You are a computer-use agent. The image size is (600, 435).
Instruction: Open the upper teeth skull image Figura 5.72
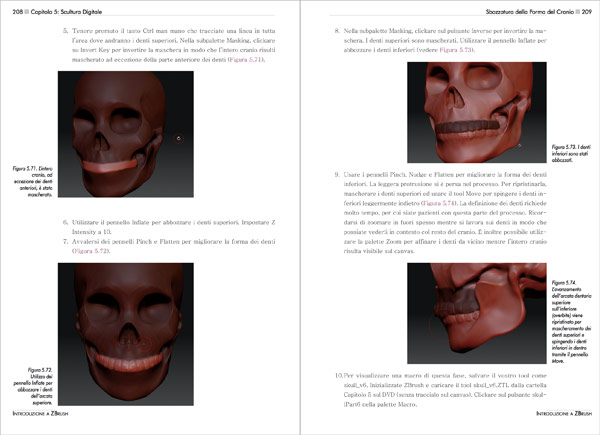point(126,334)
